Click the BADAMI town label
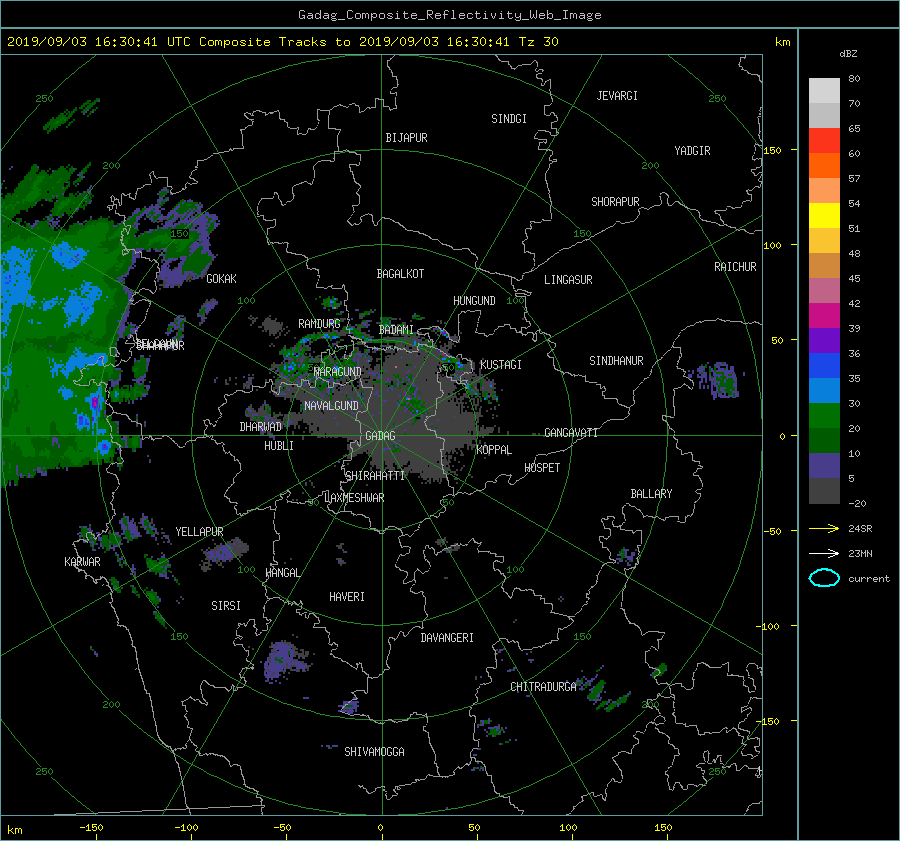 tap(396, 330)
